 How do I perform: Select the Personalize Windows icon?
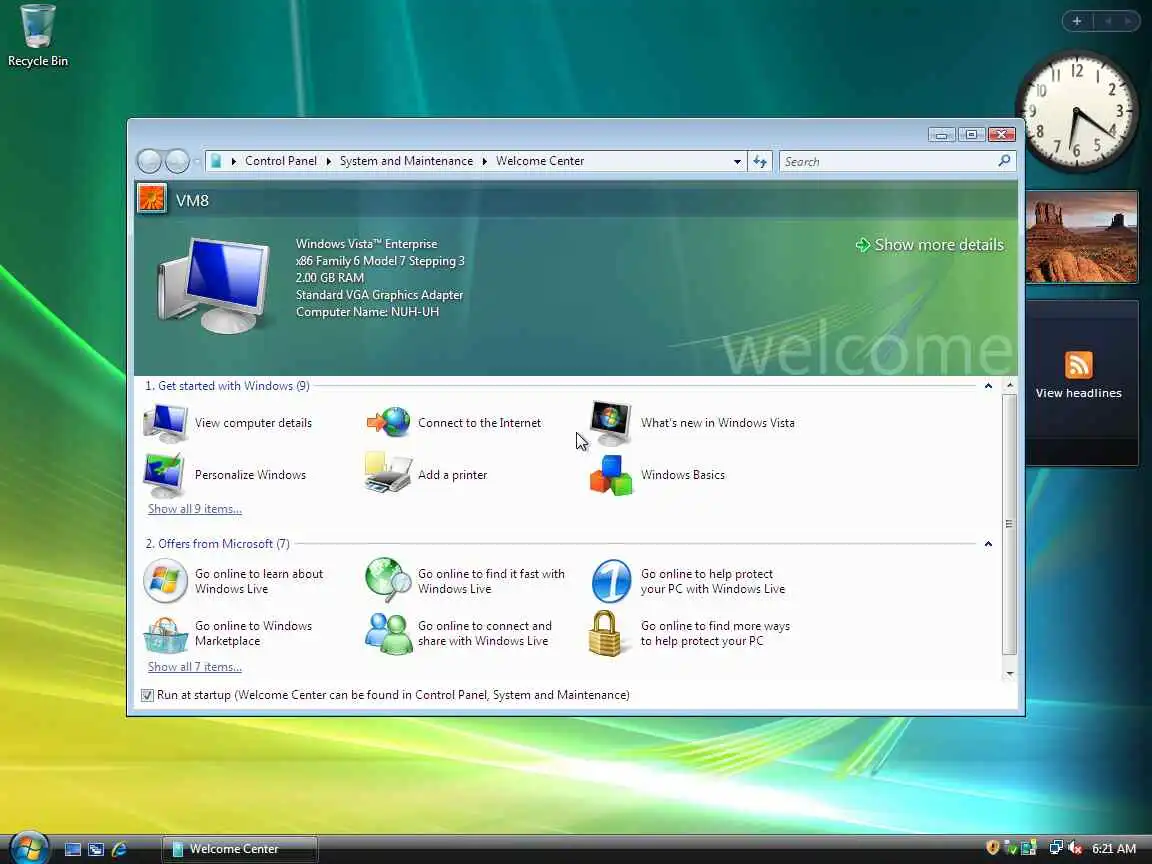165,475
